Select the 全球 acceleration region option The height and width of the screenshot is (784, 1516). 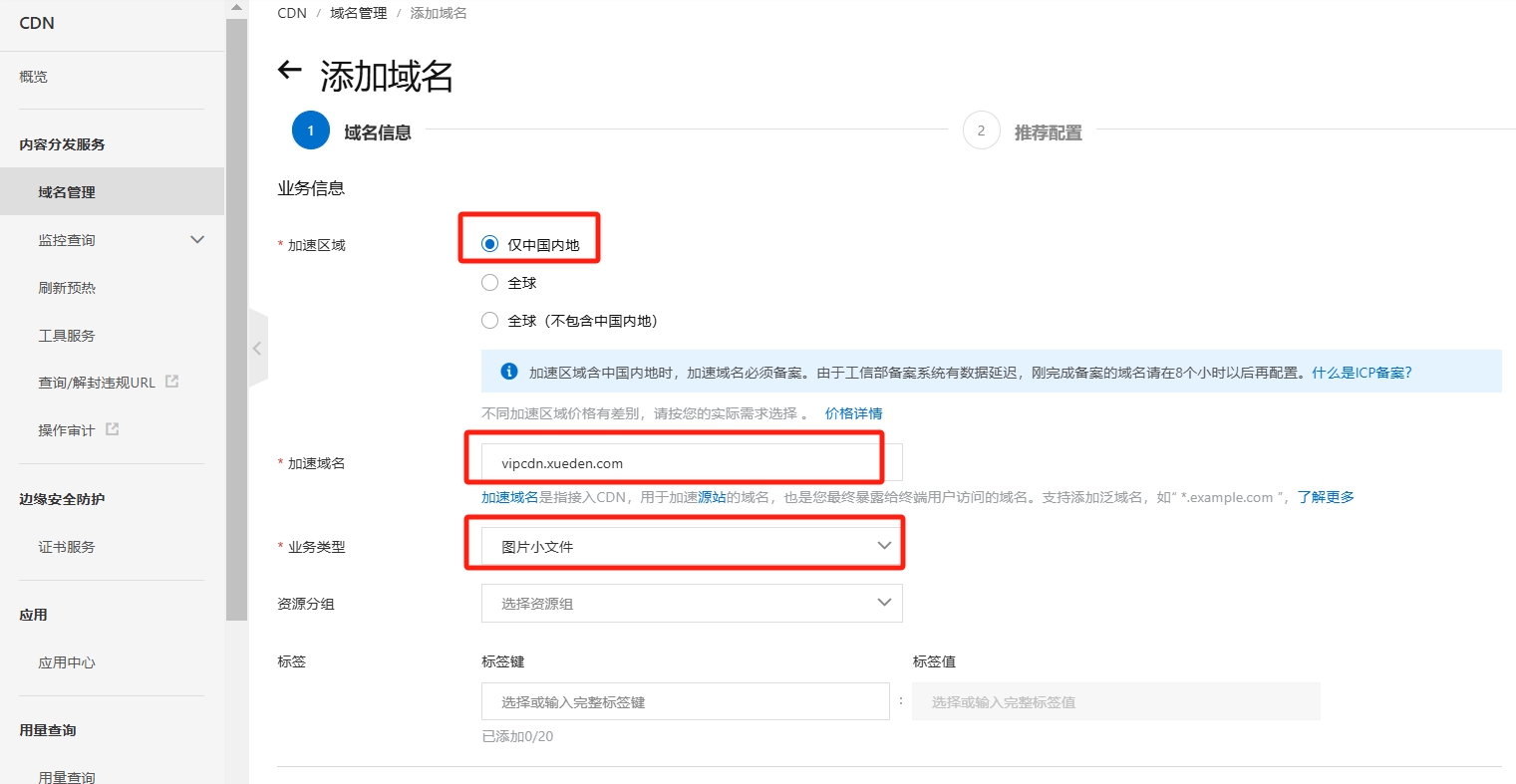point(489,283)
